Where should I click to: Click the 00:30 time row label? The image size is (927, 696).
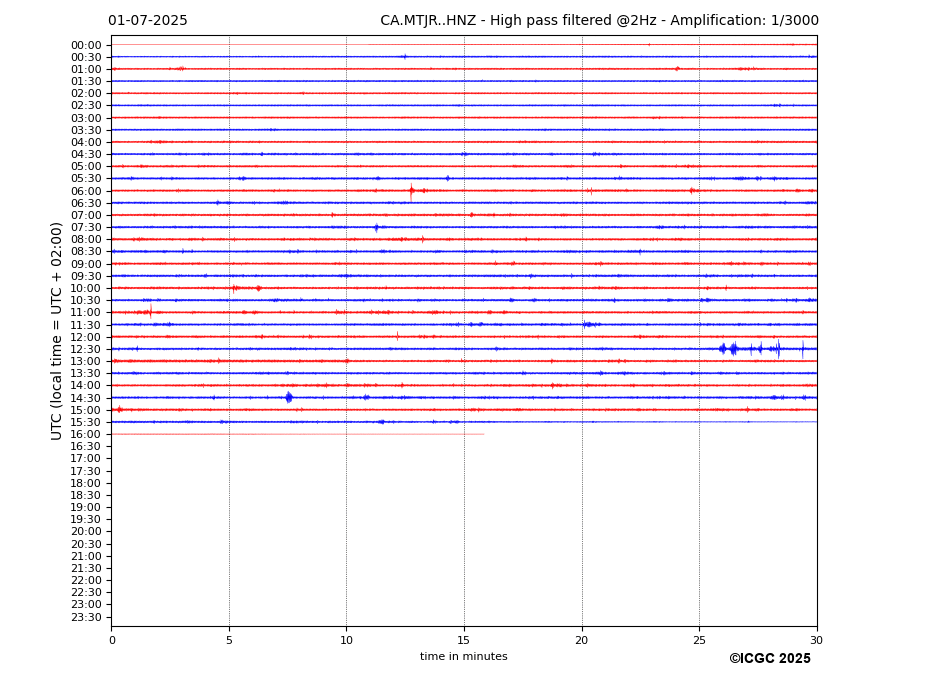[x=86, y=57]
